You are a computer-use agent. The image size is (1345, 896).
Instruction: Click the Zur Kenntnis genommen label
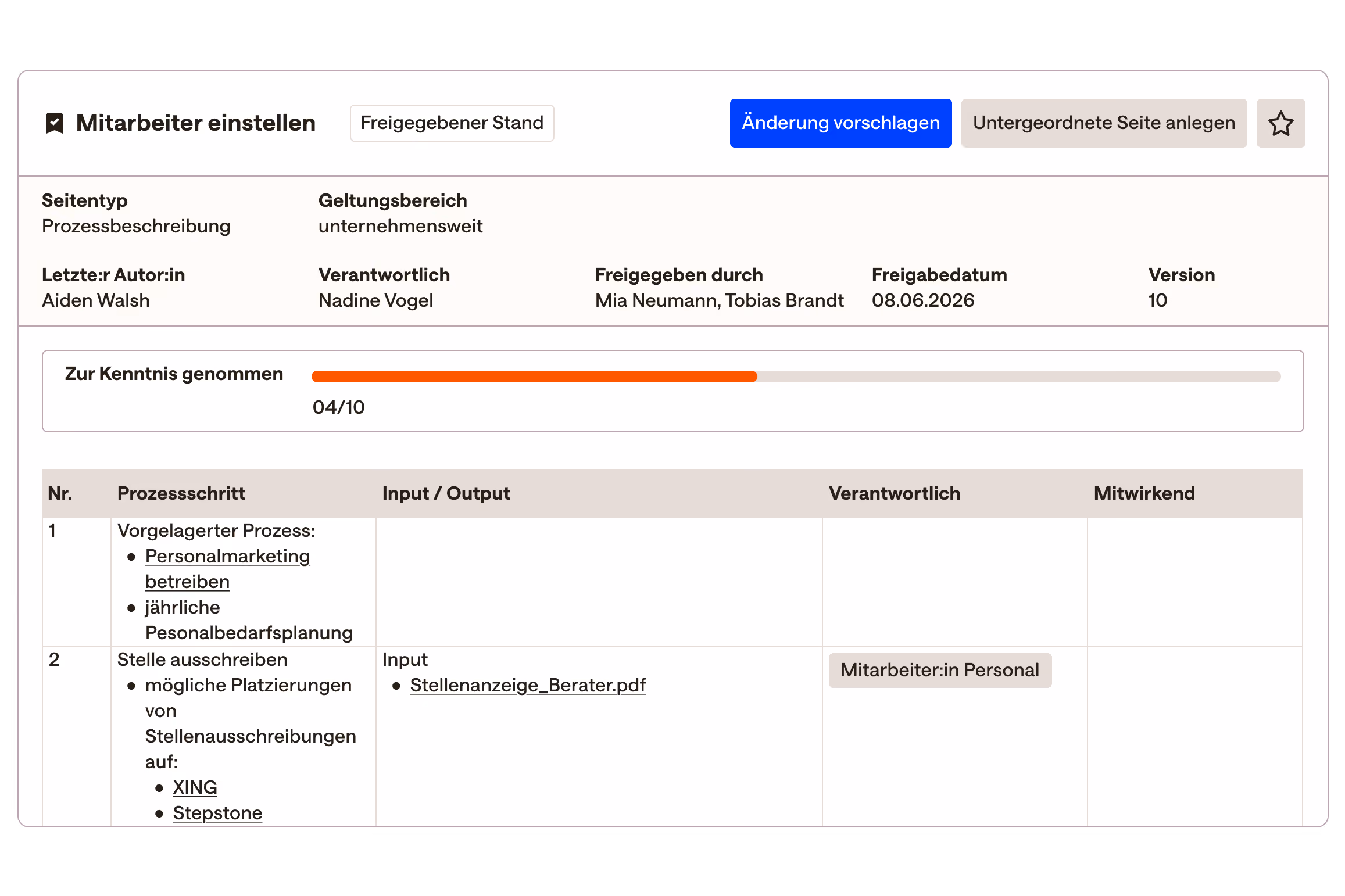click(x=174, y=374)
